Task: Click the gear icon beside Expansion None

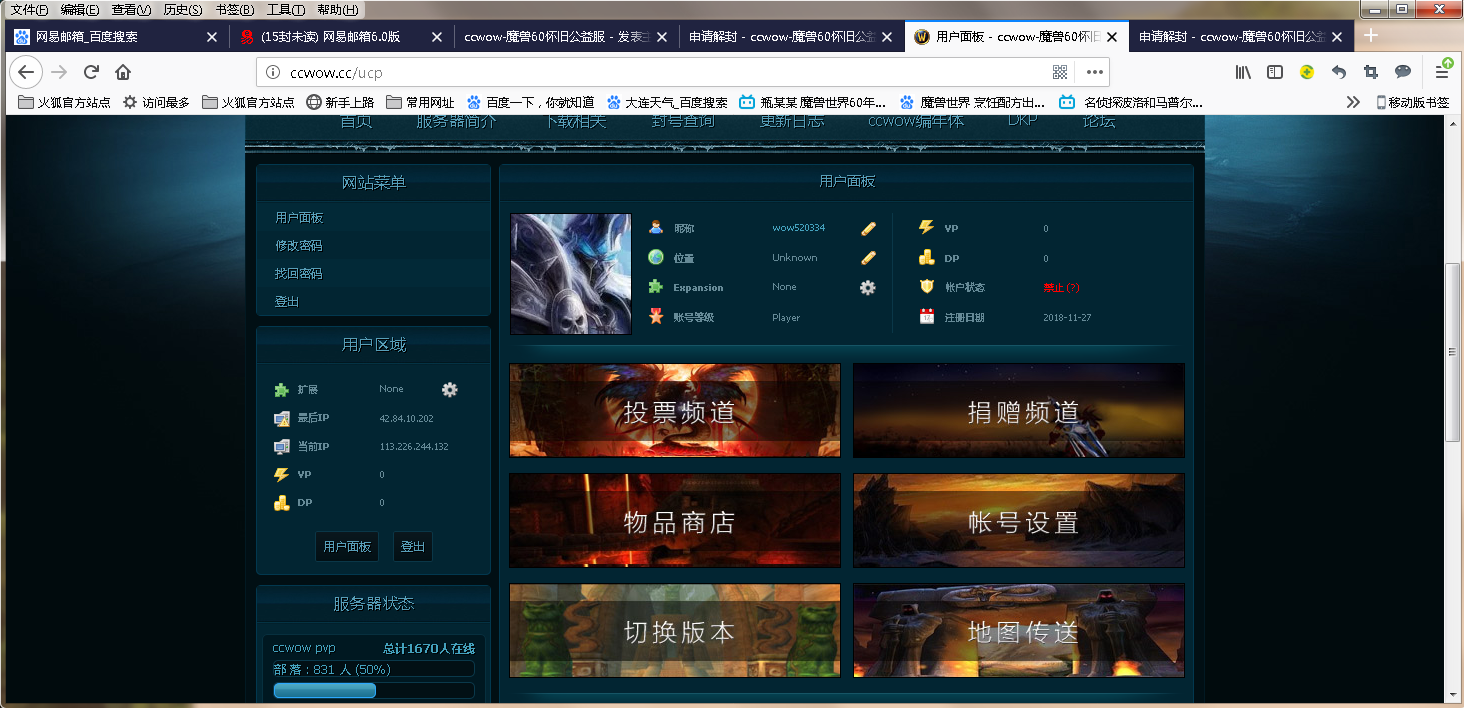Action: 868,288
